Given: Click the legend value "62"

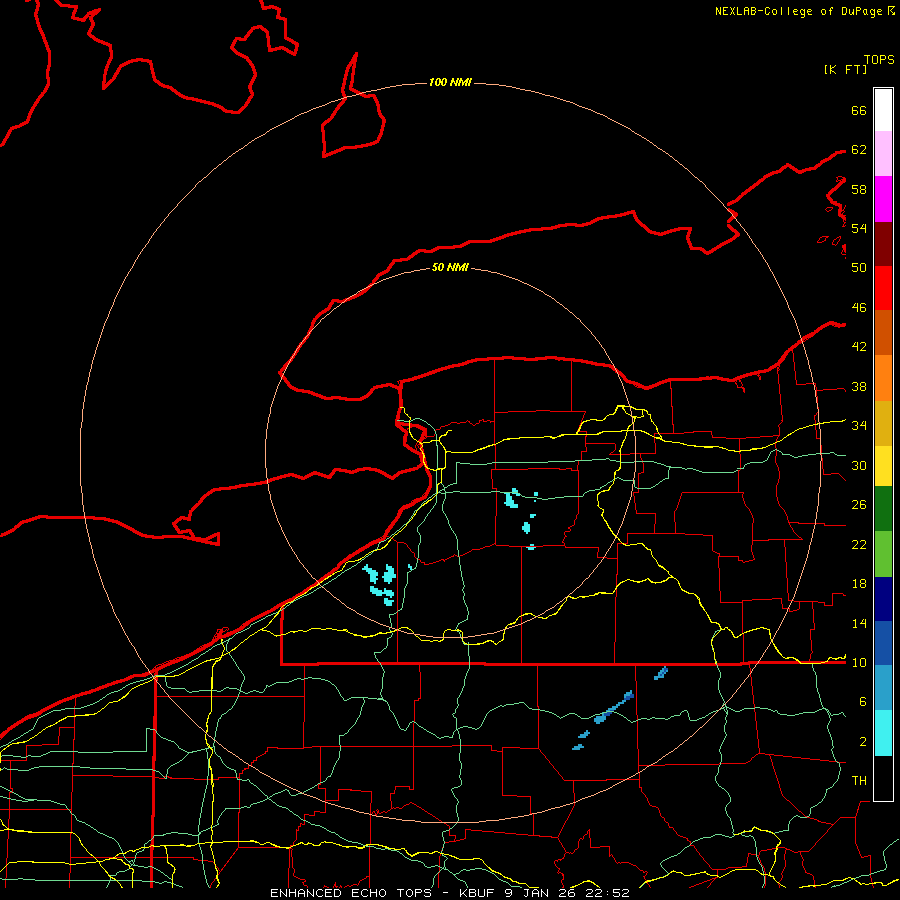Looking at the screenshot, I should tap(859, 150).
